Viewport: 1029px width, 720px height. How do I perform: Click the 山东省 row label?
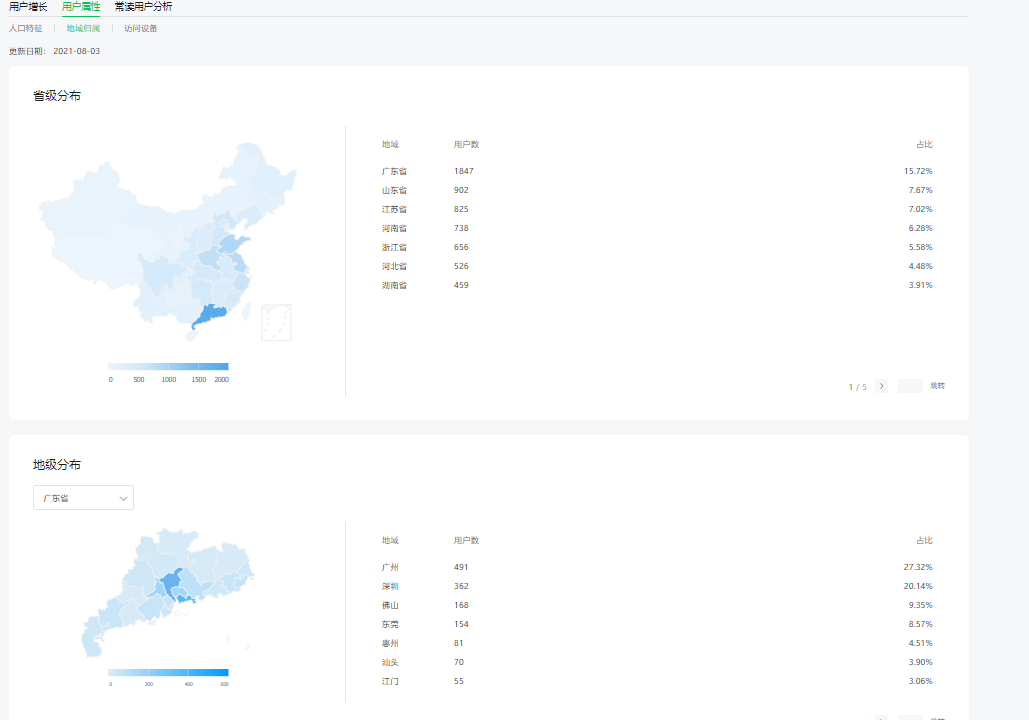(x=394, y=190)
